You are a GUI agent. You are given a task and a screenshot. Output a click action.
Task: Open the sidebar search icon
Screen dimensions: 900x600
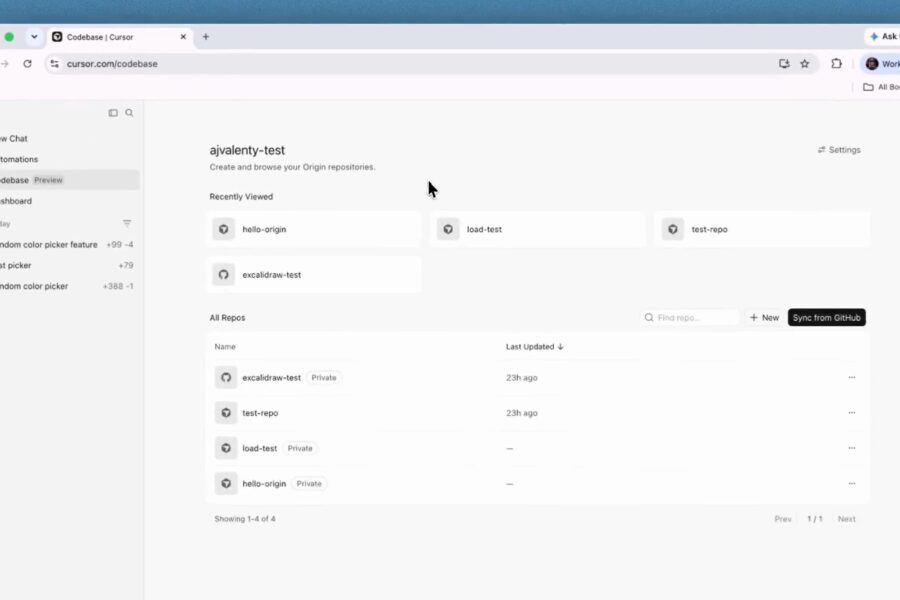click(x=129, y=113)
